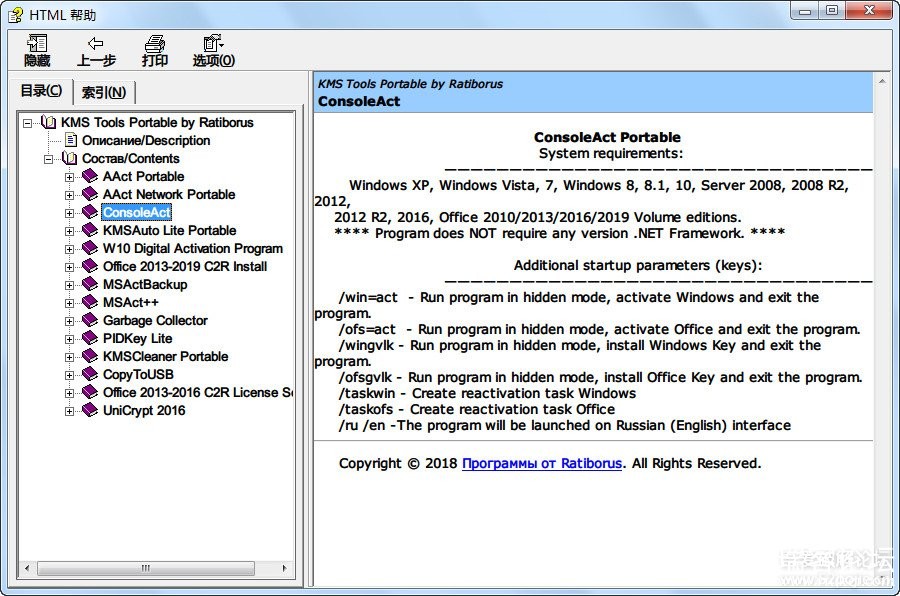Click the book icon beside Office 2013-2016 C2R License
This screenshot has width=900, height=596.
[90, 393]
